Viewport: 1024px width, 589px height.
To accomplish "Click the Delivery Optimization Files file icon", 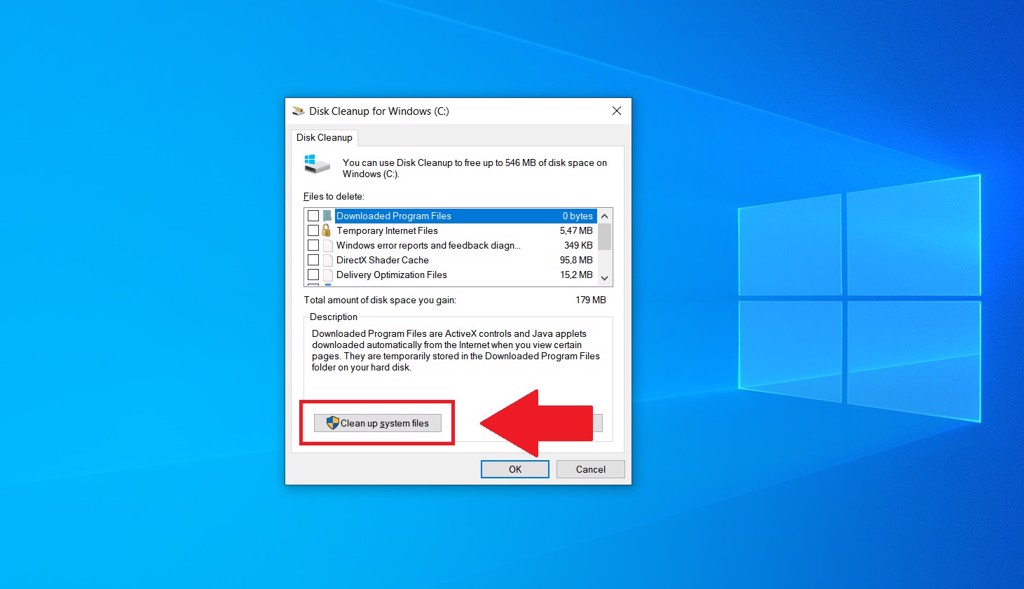I will pyautogui.click(x=327, y=275).
